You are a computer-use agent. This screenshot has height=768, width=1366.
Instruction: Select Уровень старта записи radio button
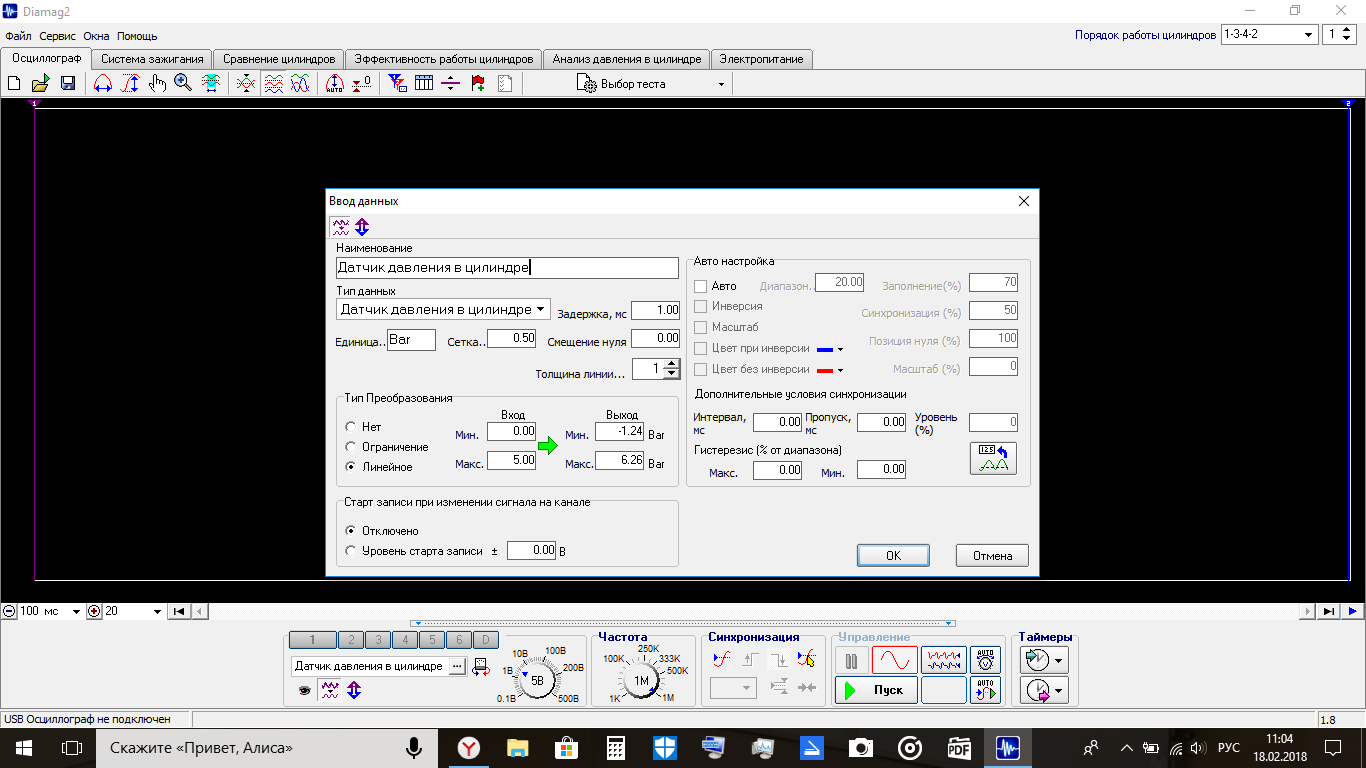[351, 551]
